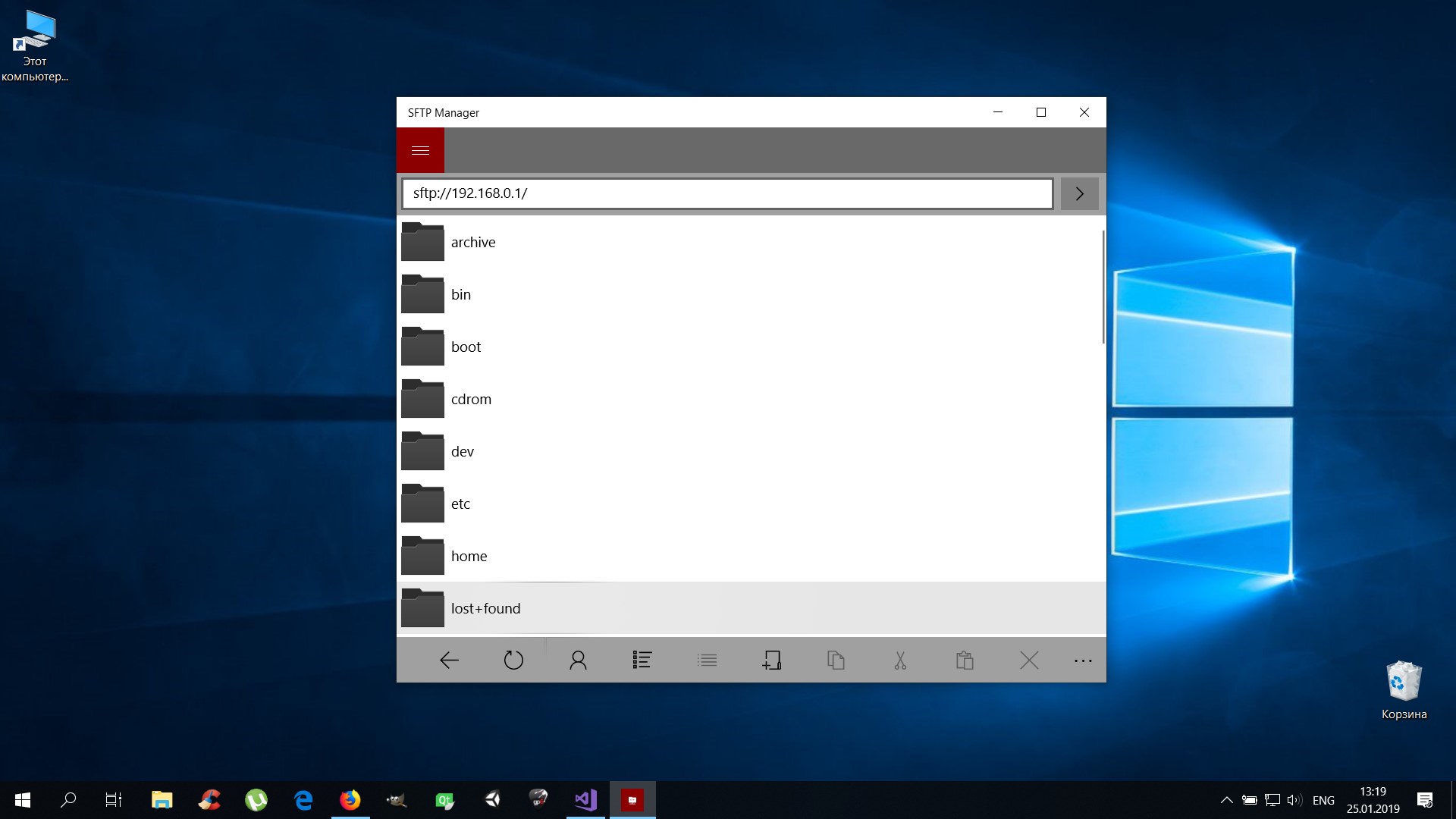The image size is (1456, 819).
Task: Refresh the directory listing
Action: point(513,661)
